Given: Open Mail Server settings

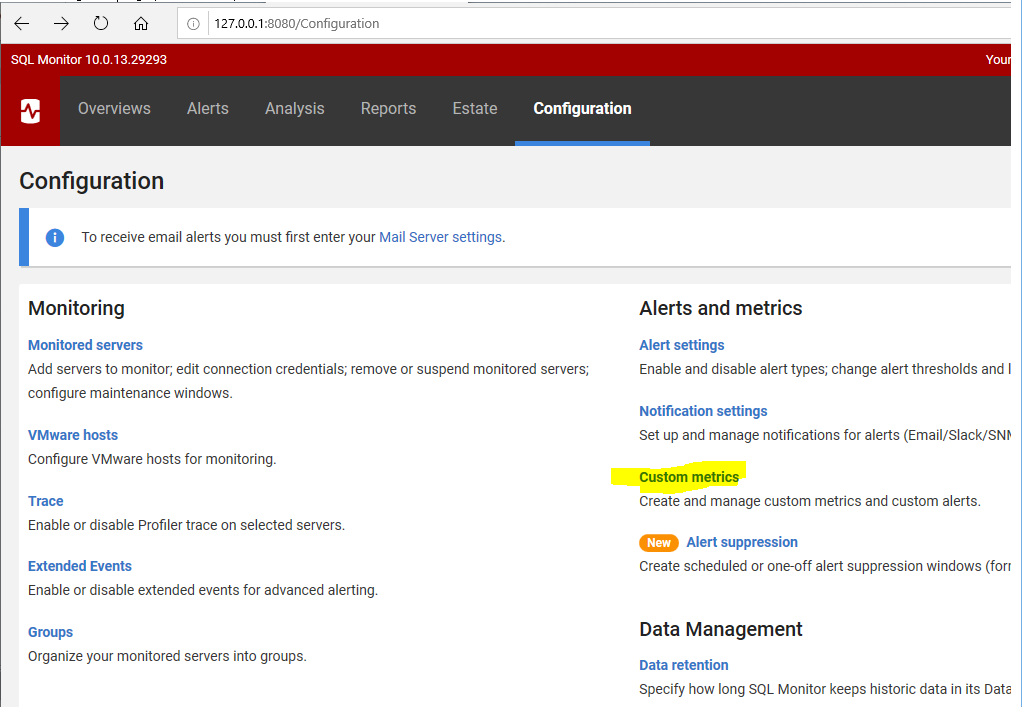Looking at the screenshot, I should point(440,237).
